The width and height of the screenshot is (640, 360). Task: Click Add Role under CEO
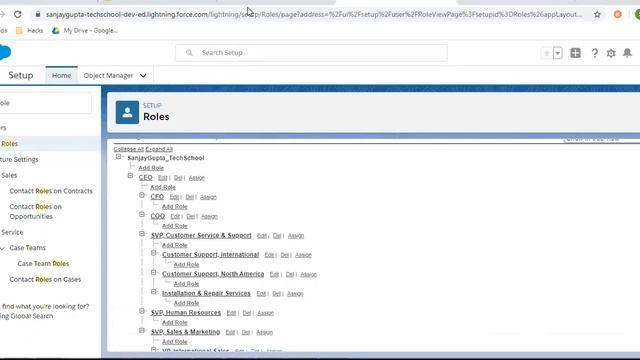point(163,187)
